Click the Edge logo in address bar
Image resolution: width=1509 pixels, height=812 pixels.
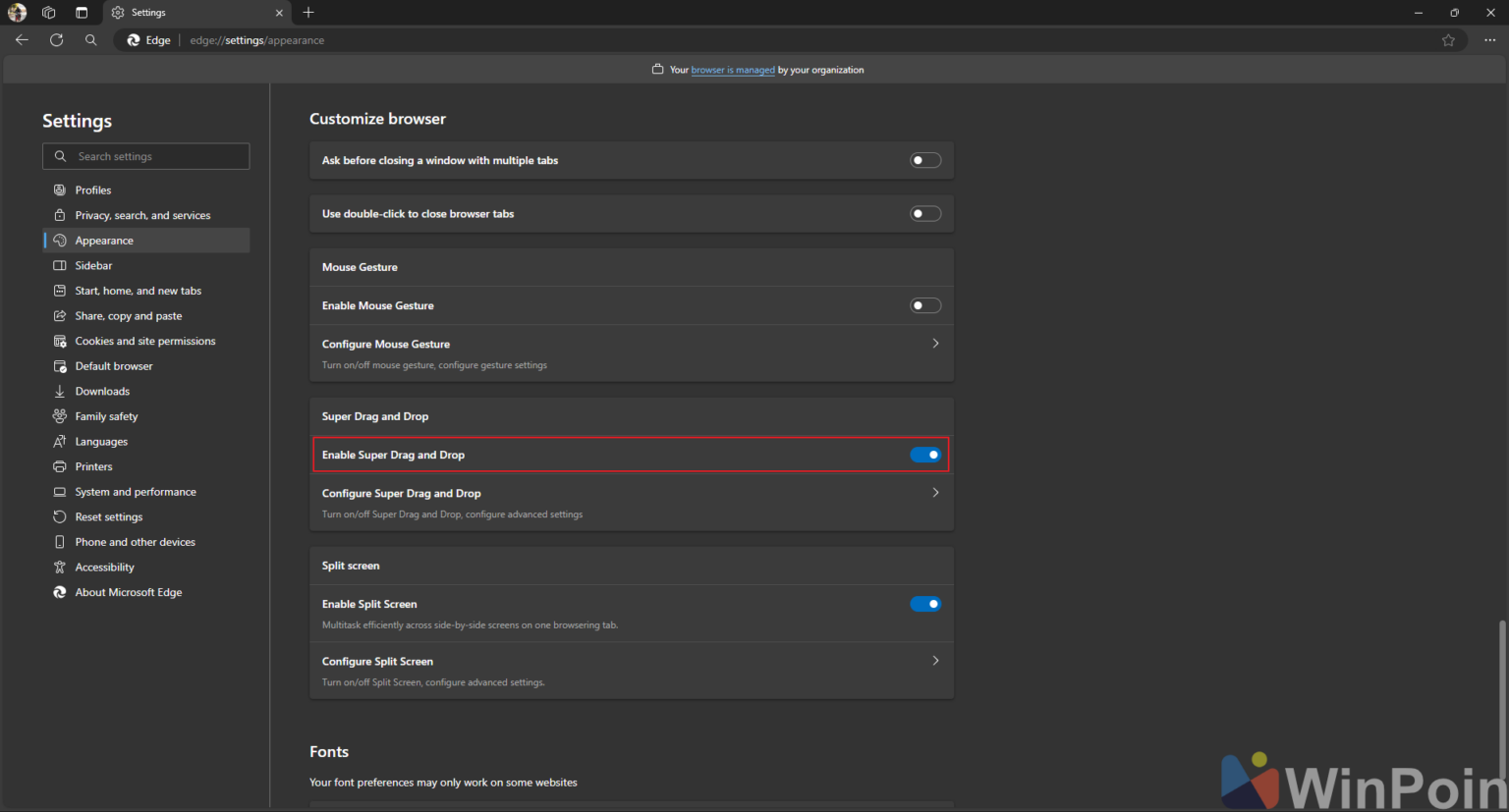(x=133, y=40)
